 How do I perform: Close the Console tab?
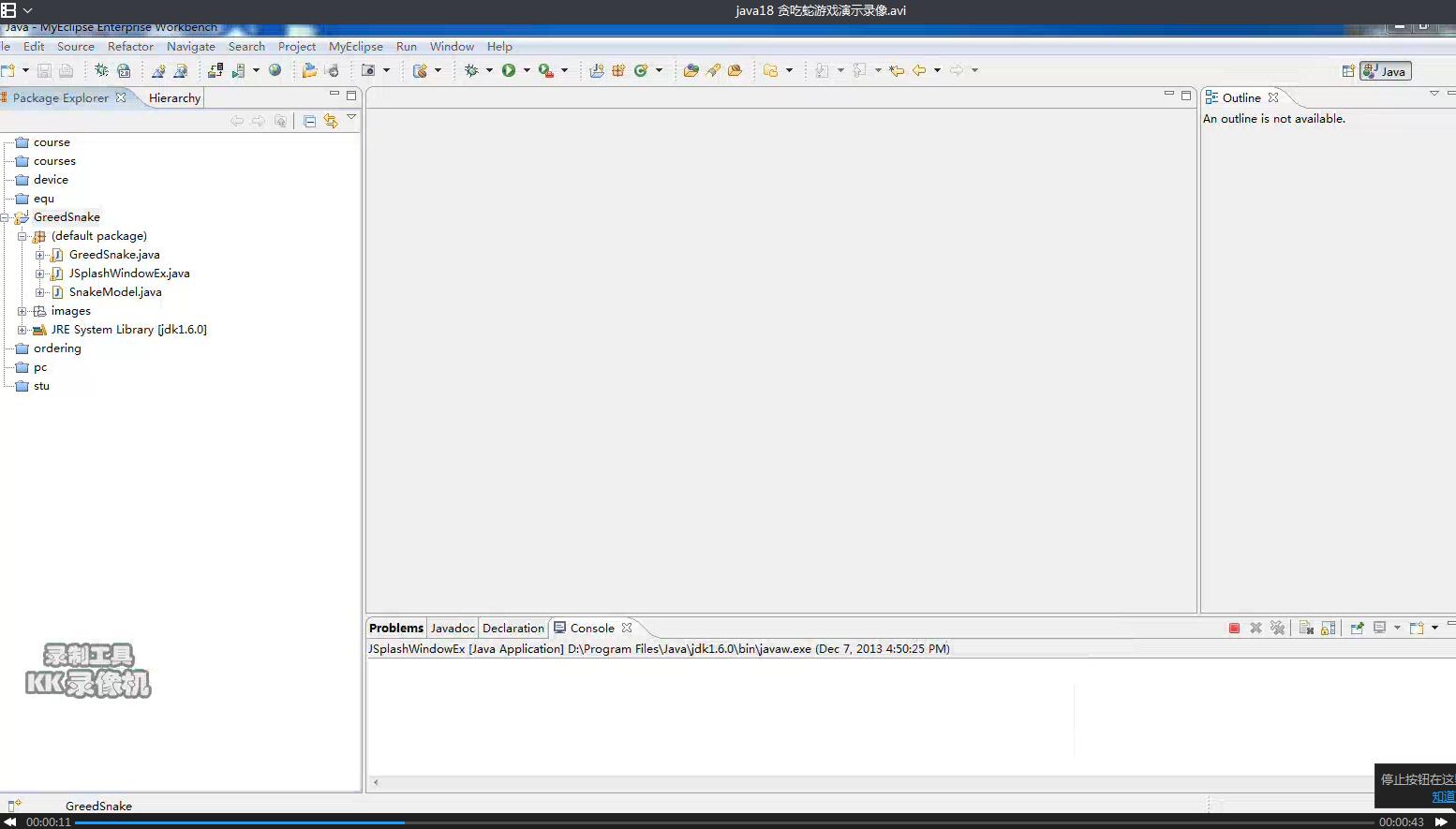click(x=627, y=629)
